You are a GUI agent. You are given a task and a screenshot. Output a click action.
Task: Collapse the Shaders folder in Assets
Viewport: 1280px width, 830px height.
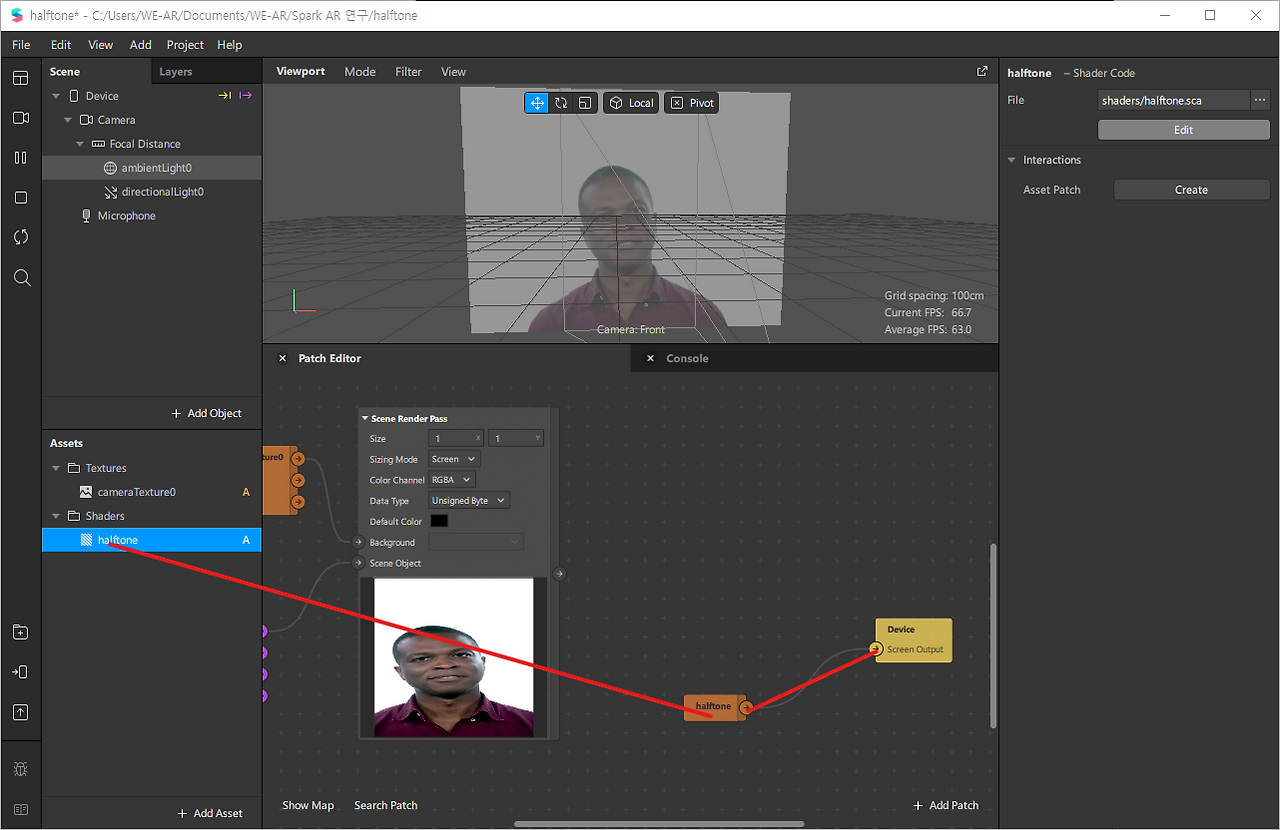pyautogui.click(x=56, y=516)
